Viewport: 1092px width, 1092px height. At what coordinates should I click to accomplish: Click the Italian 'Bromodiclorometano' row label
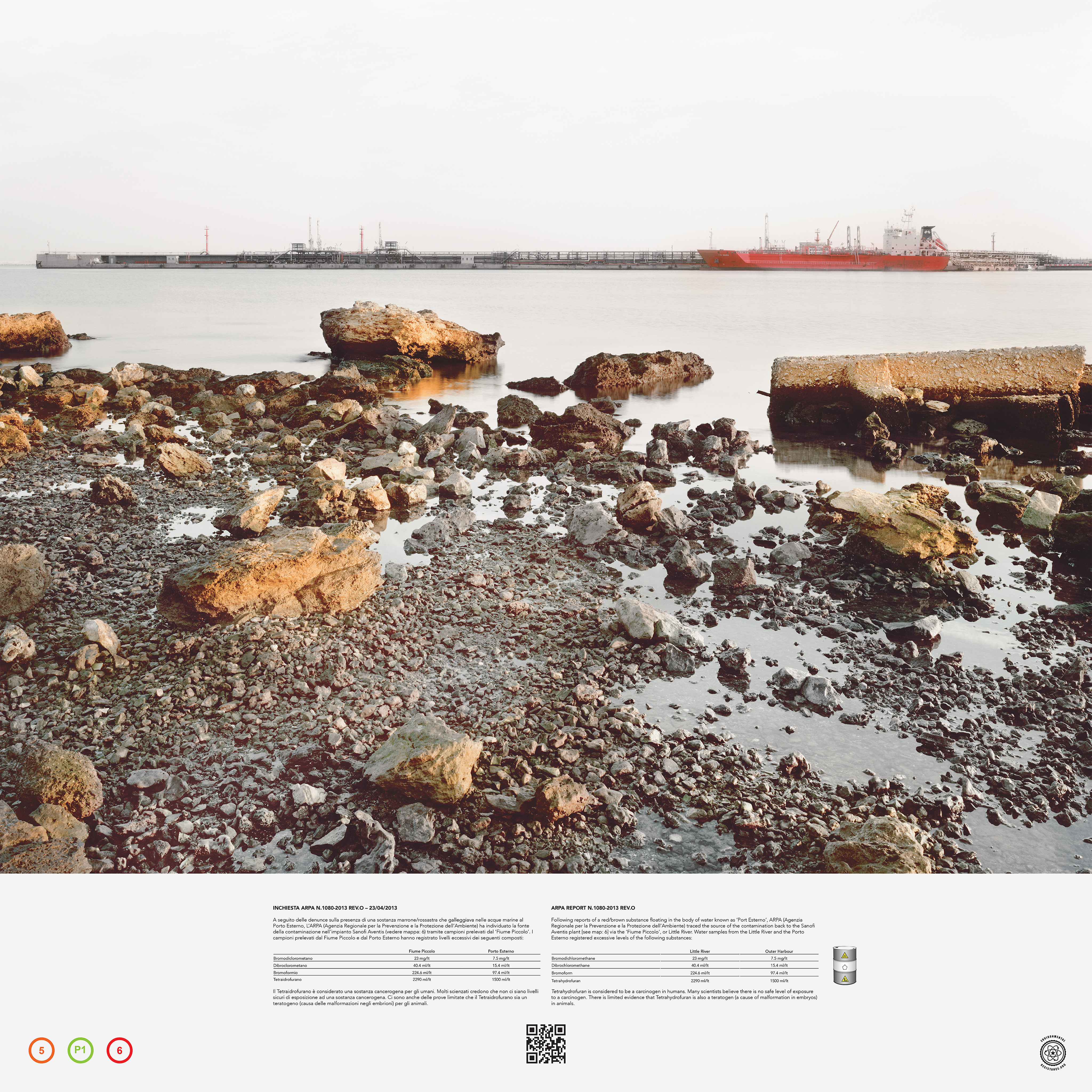[293, 959]
